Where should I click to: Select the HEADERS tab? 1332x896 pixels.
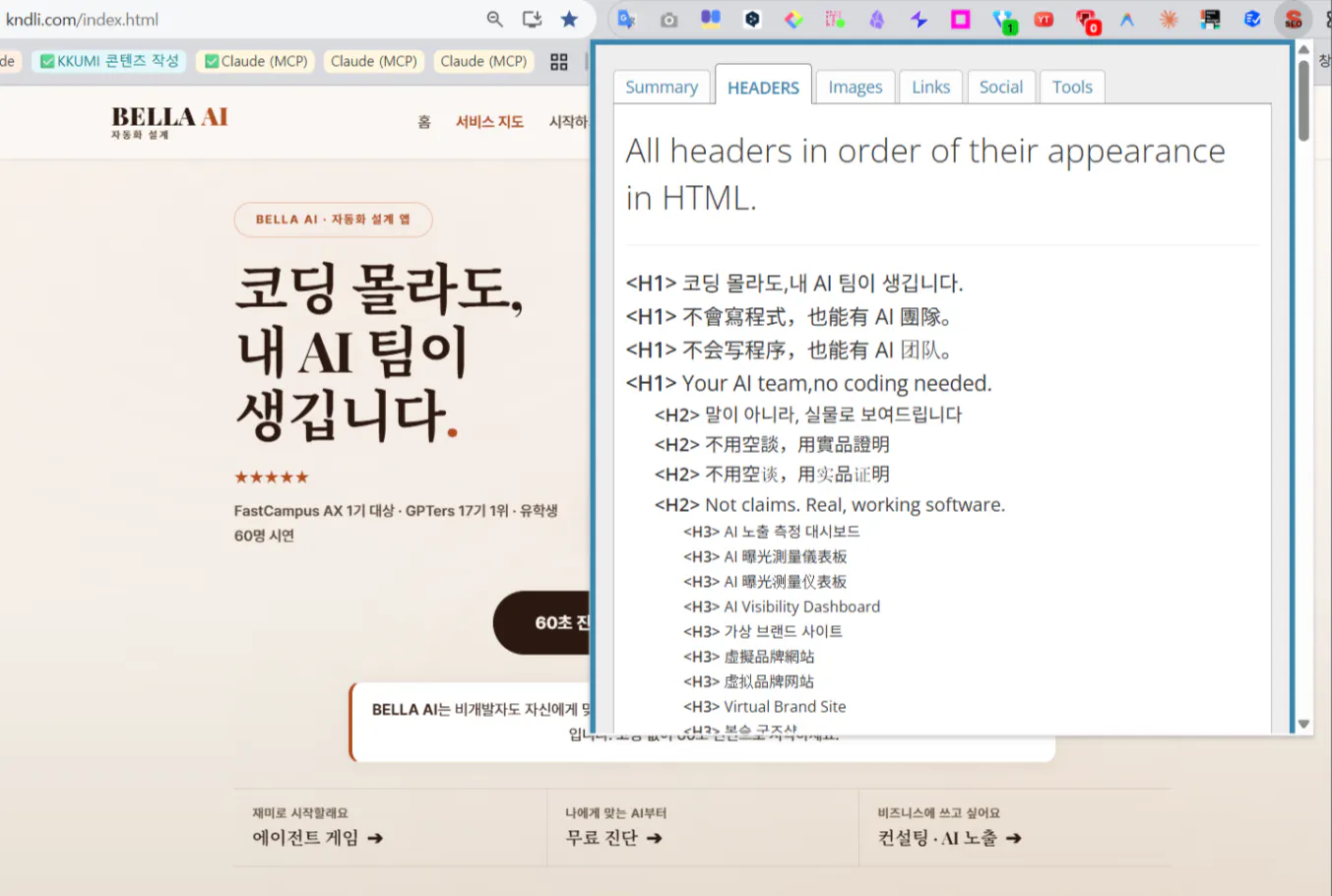click(763, 88)
